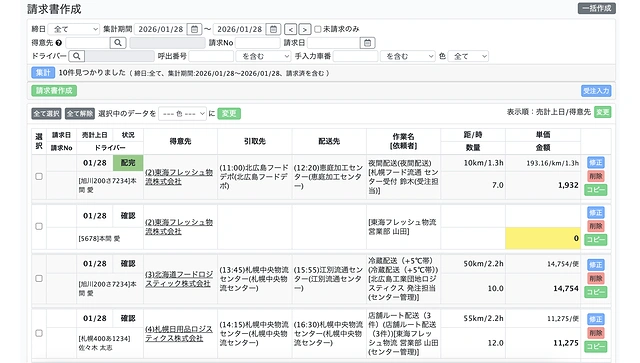Screen dimensions: 640x363
Task: Click the yellow highlighted 0 amount cell
Action: tap(543, 238)
